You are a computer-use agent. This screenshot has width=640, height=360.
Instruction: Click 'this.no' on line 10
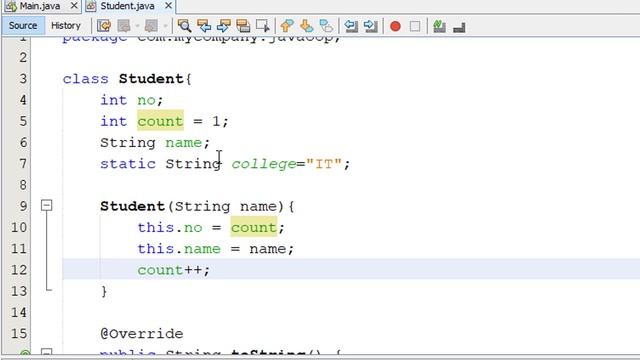click(170, 227)
